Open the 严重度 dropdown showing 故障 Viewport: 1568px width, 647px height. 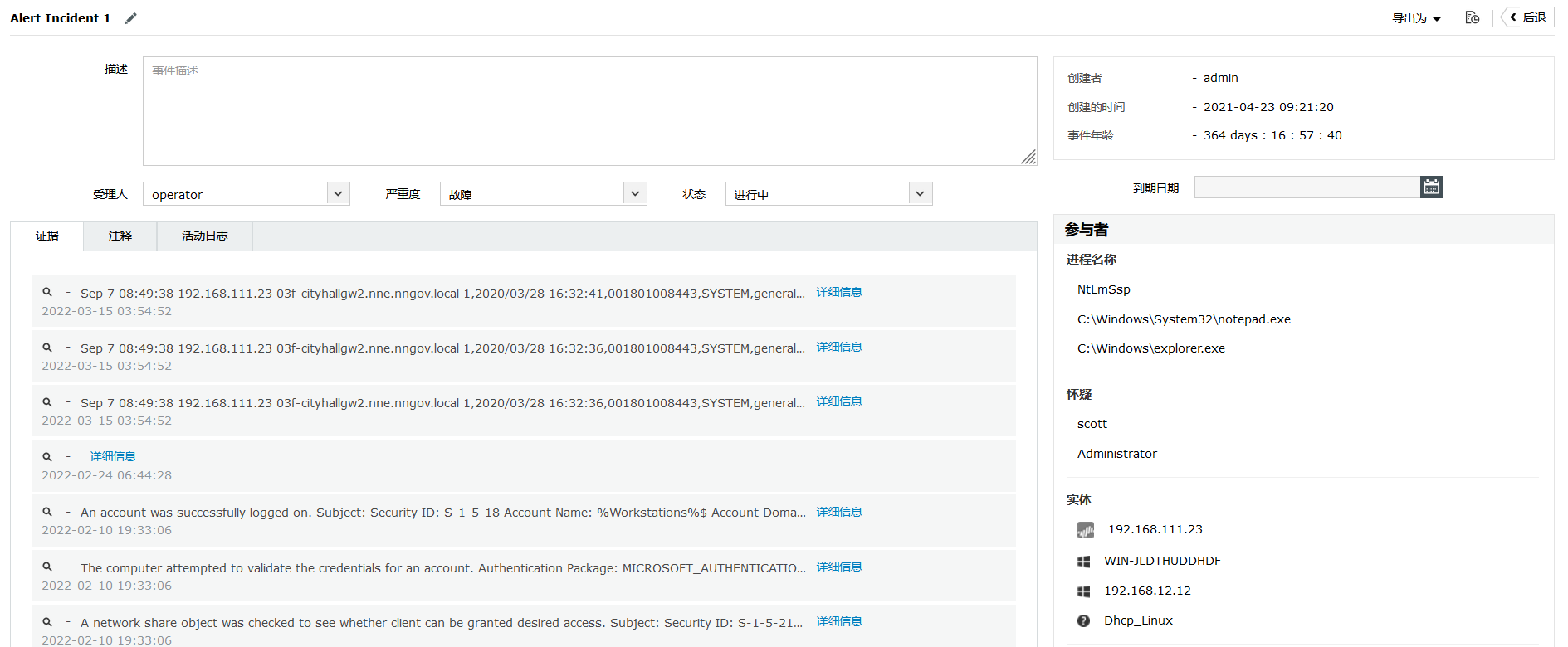click(544, 194)
